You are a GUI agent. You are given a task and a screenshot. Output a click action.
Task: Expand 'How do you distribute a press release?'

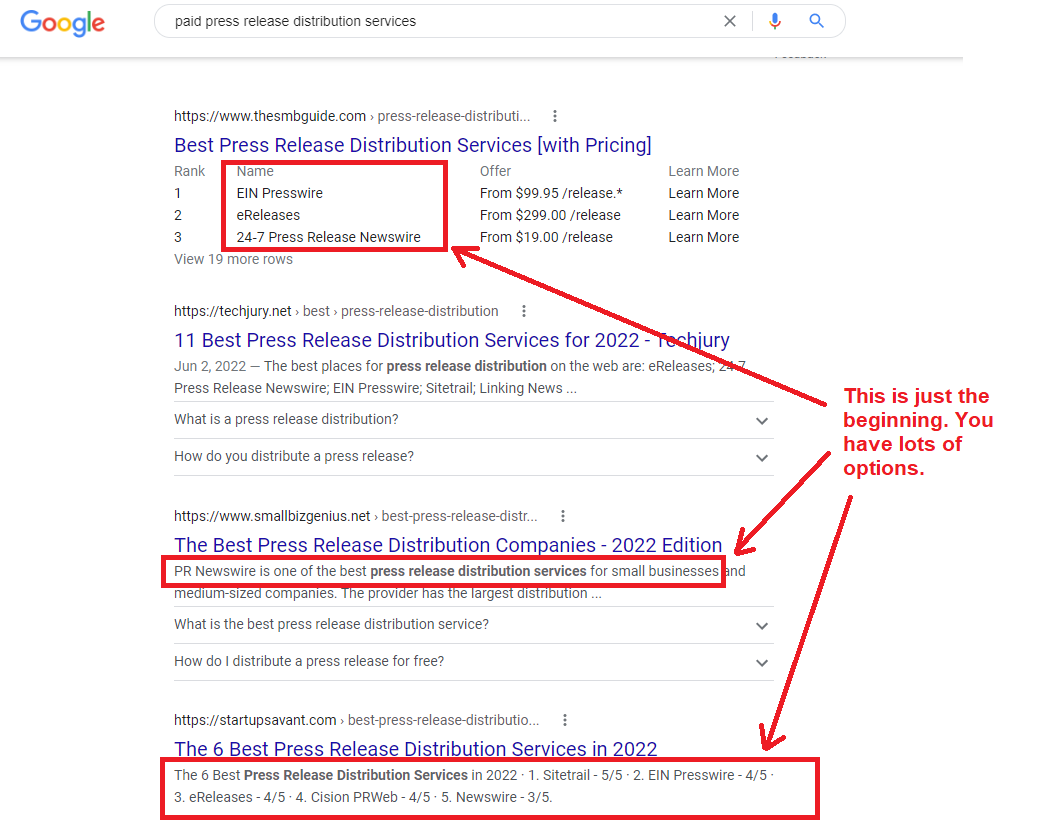tap(473, 457)
